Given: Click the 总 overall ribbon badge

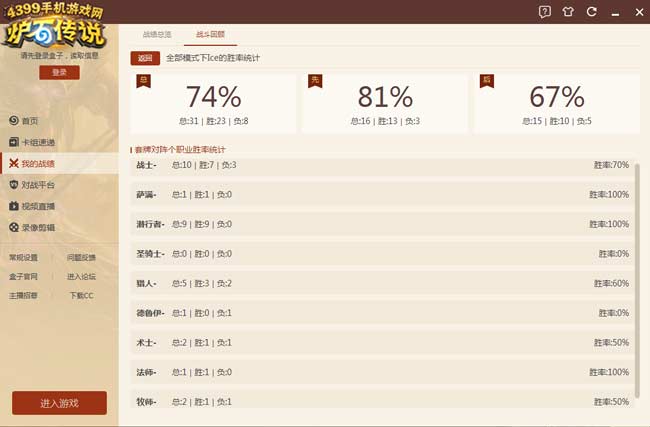Looking at the screenshot, I should tap(143, 80).
